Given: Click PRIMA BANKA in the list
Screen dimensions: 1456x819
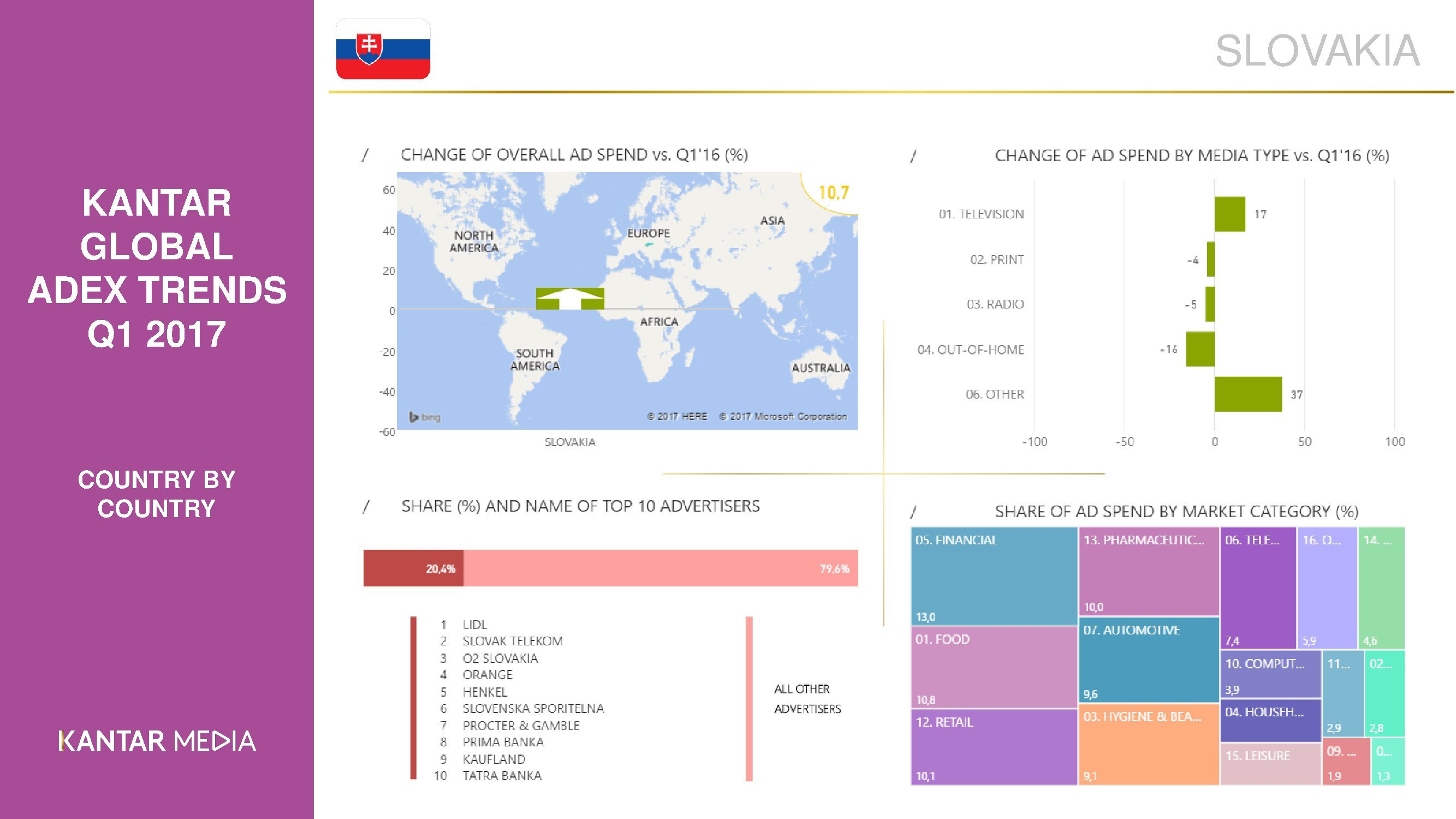Looking at the screenshot, I should 503,742.
